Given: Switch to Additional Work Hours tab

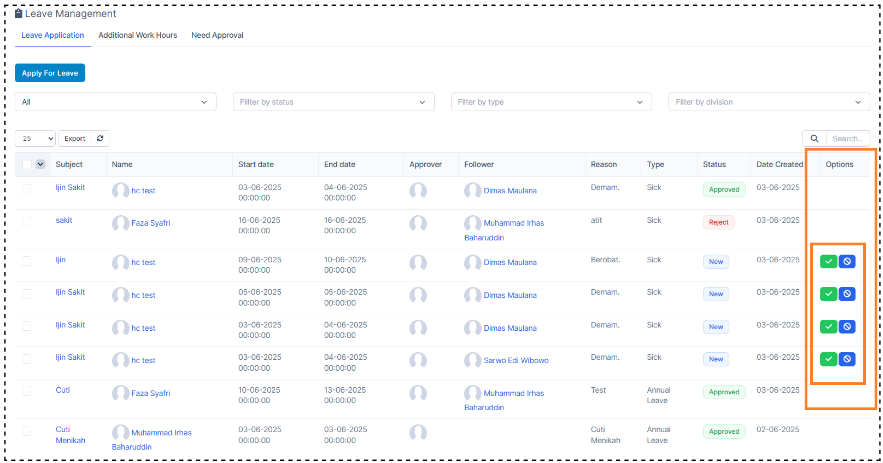Looking at the screenshot, I should 138,35.
